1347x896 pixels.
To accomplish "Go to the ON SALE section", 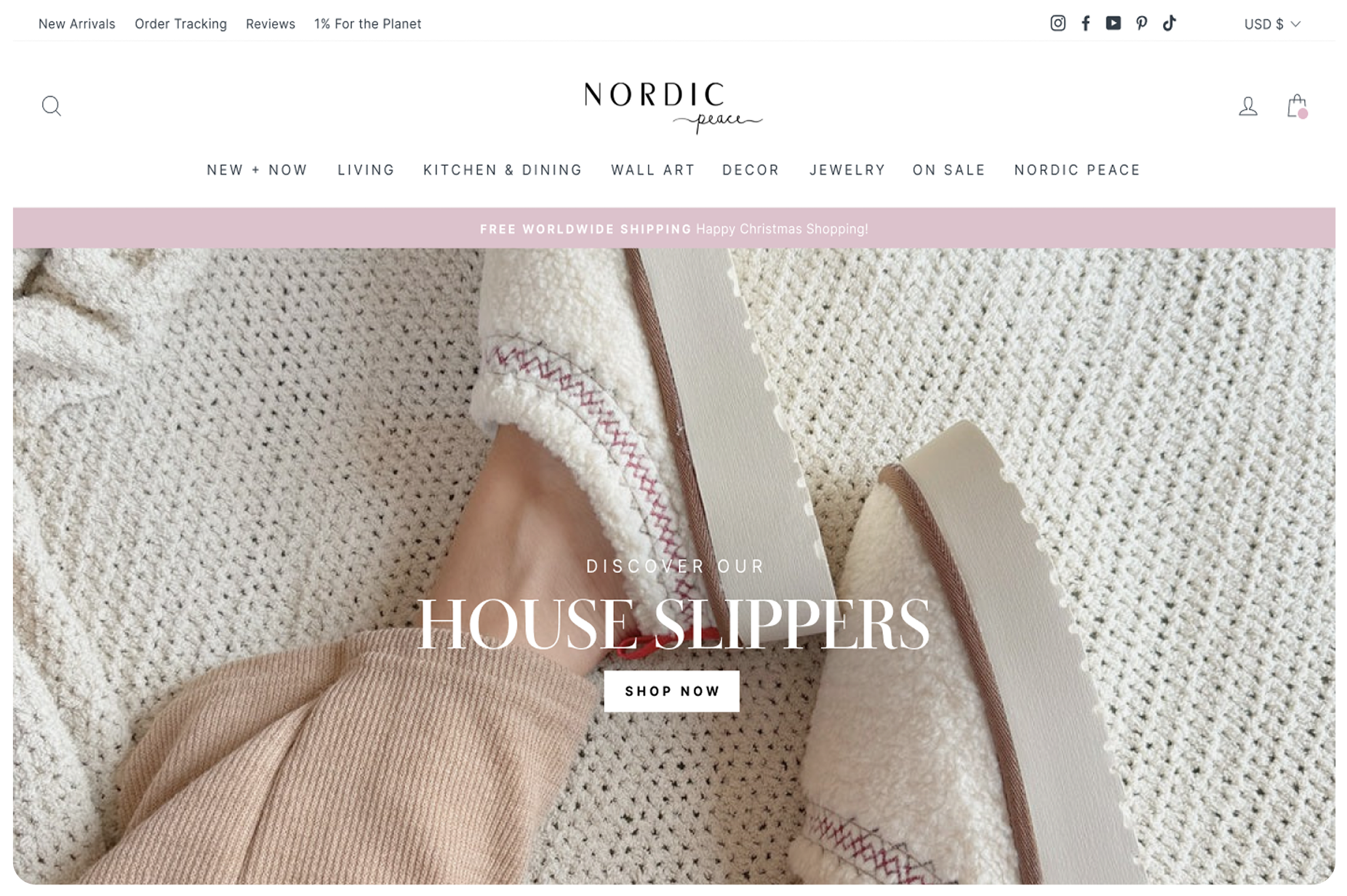I will coord(949,170).
